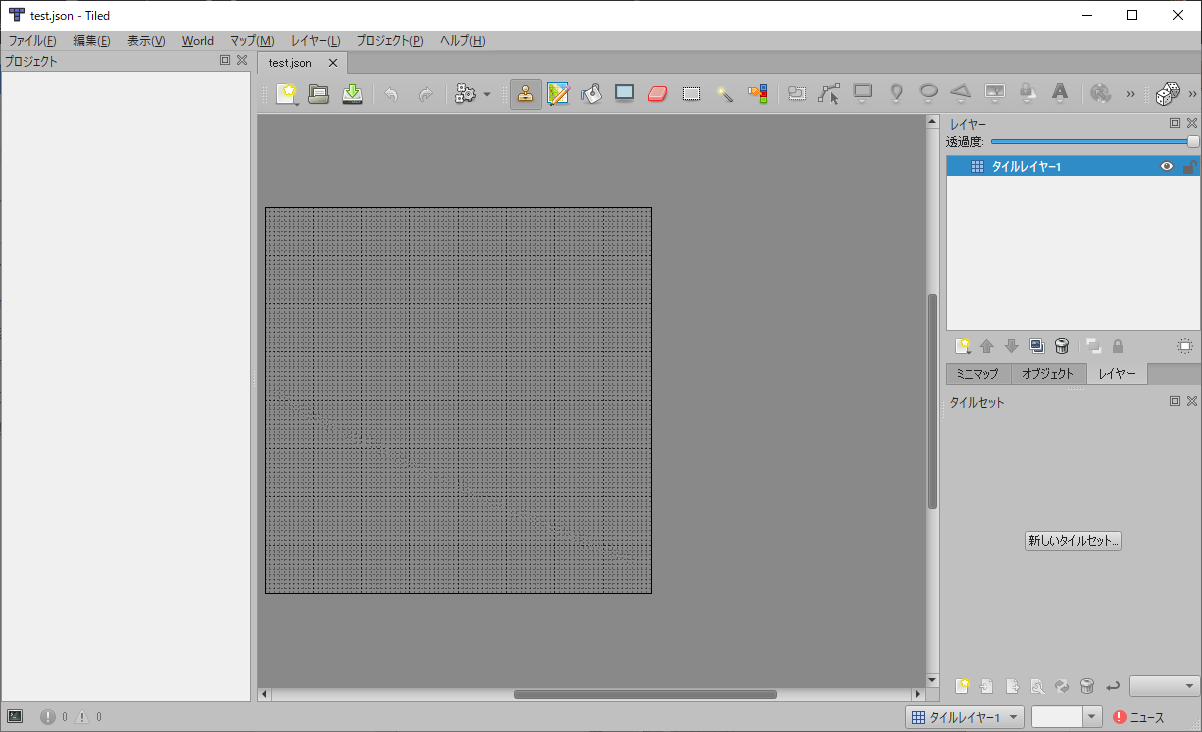The width and height of the screenshot is (1202, 732).
Task: Open the console icon in the status bar
Action: click(x=15, y=716)
